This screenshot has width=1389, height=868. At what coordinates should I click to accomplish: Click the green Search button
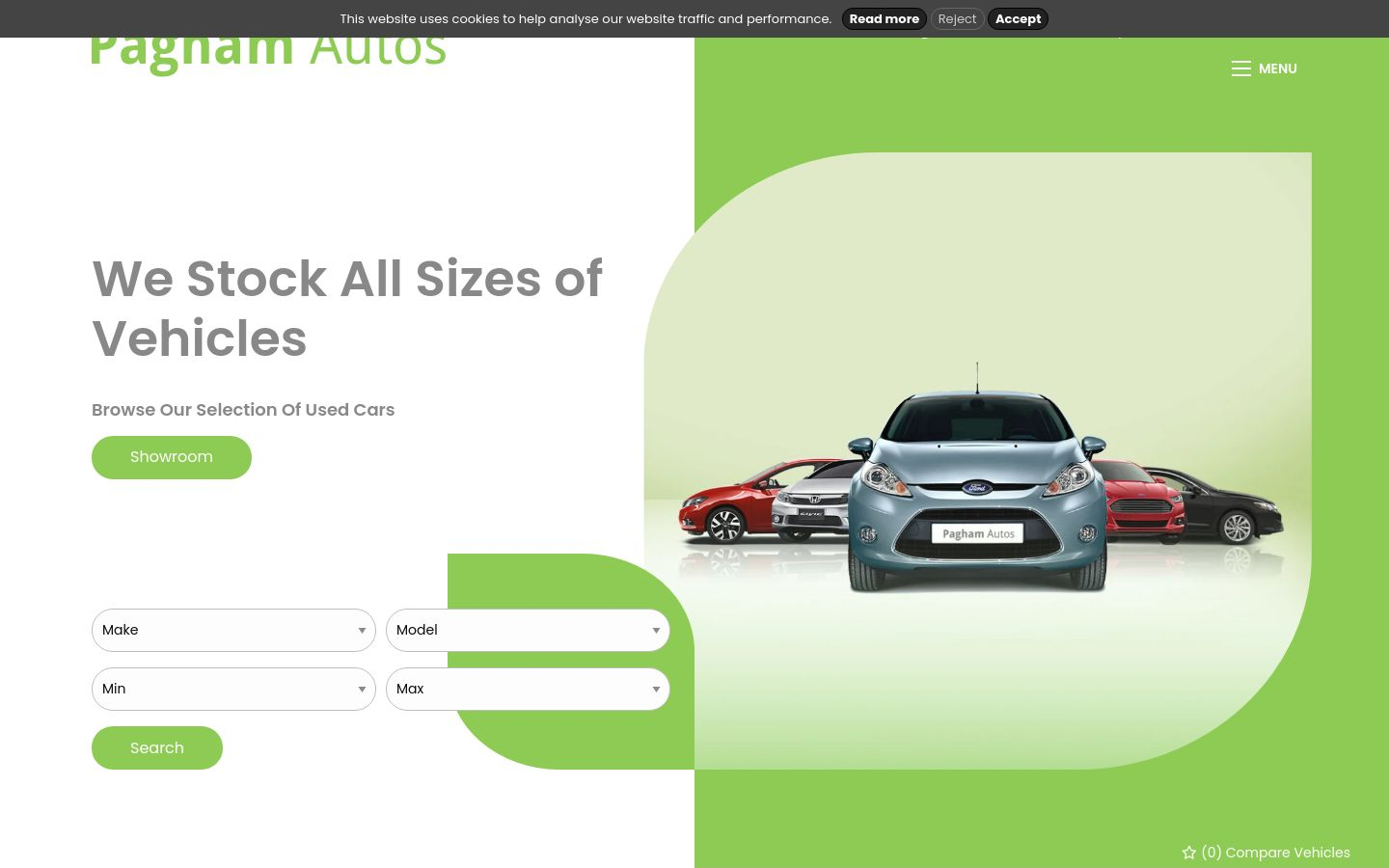(157, 748)
